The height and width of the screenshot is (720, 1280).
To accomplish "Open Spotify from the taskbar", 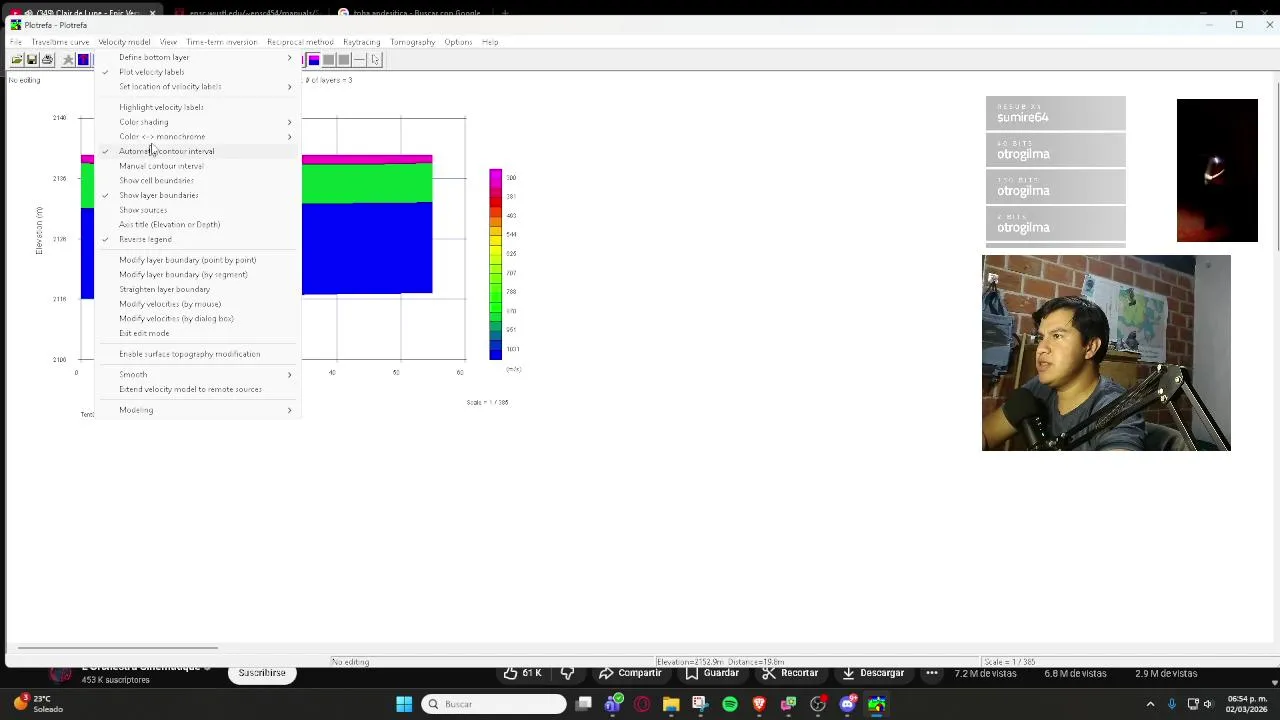I will (730, 704).
